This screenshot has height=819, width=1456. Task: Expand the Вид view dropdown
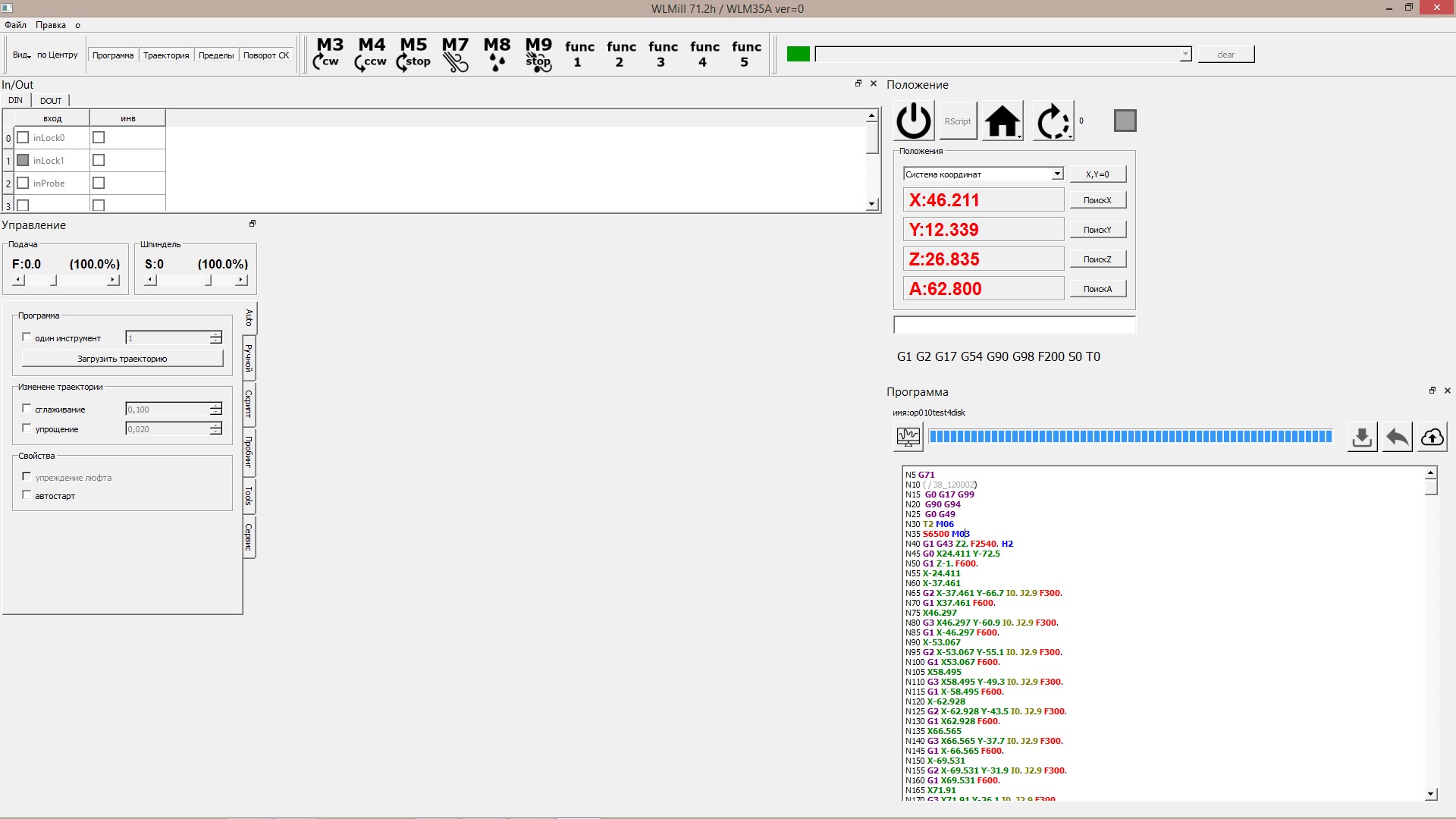coord(21,55)
